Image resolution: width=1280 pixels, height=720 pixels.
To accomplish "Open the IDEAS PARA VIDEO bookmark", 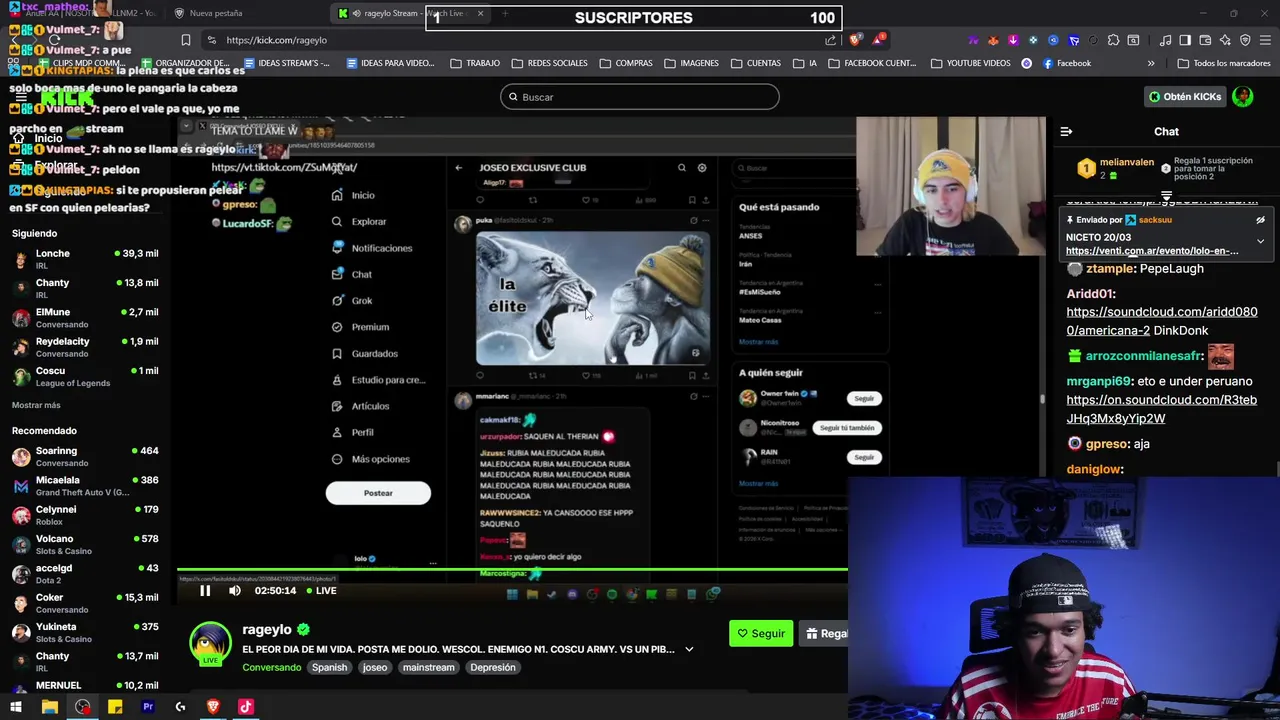I will (x=390, y=63).
